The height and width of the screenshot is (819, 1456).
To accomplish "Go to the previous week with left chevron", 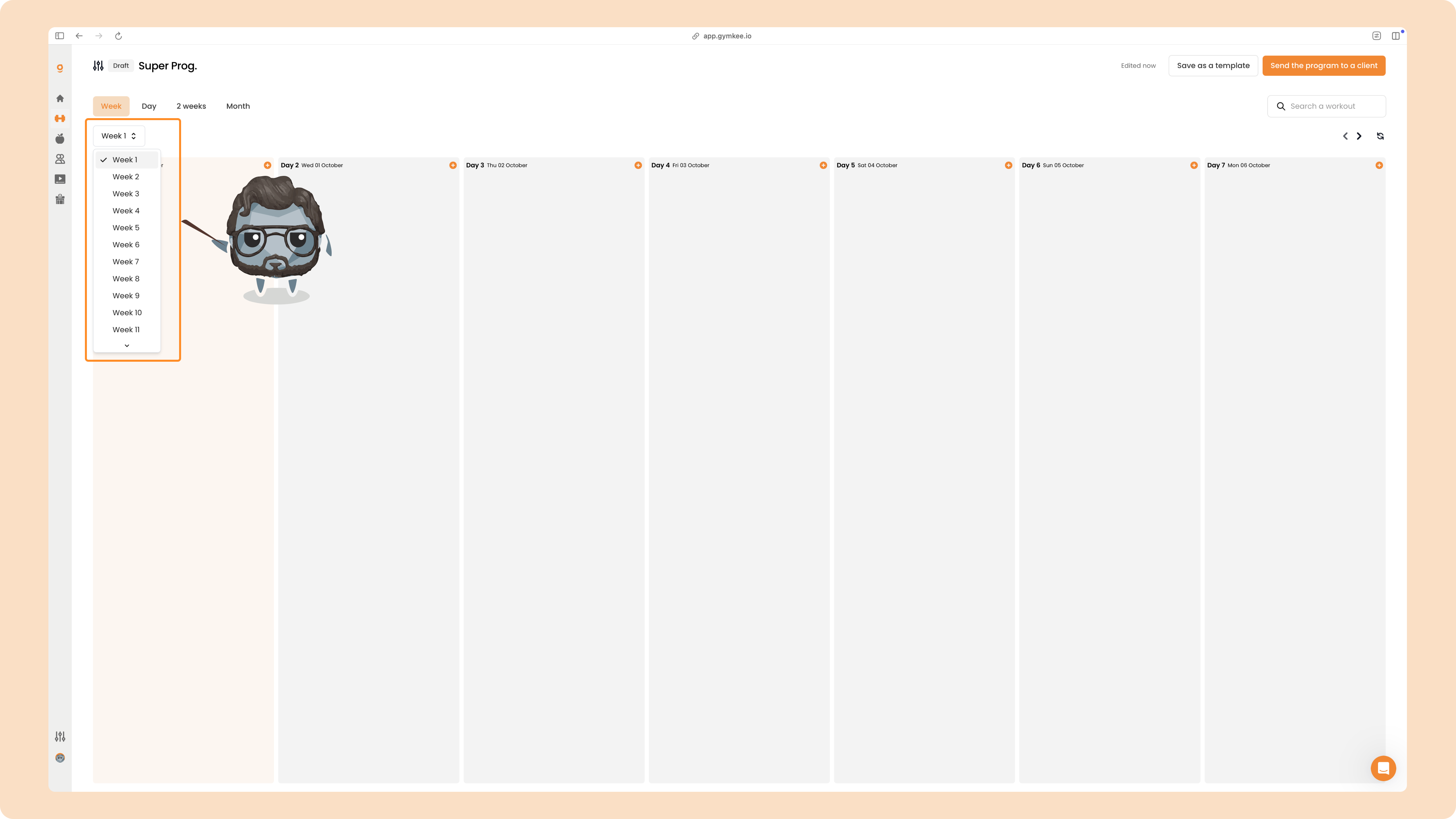I will click(1345, 136).
